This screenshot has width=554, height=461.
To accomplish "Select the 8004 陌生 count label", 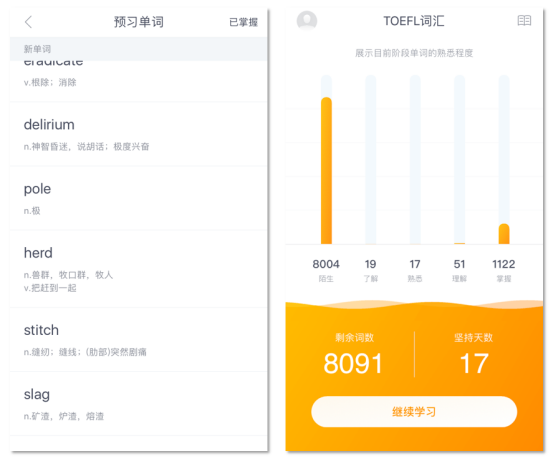I will tap(326, 270).
